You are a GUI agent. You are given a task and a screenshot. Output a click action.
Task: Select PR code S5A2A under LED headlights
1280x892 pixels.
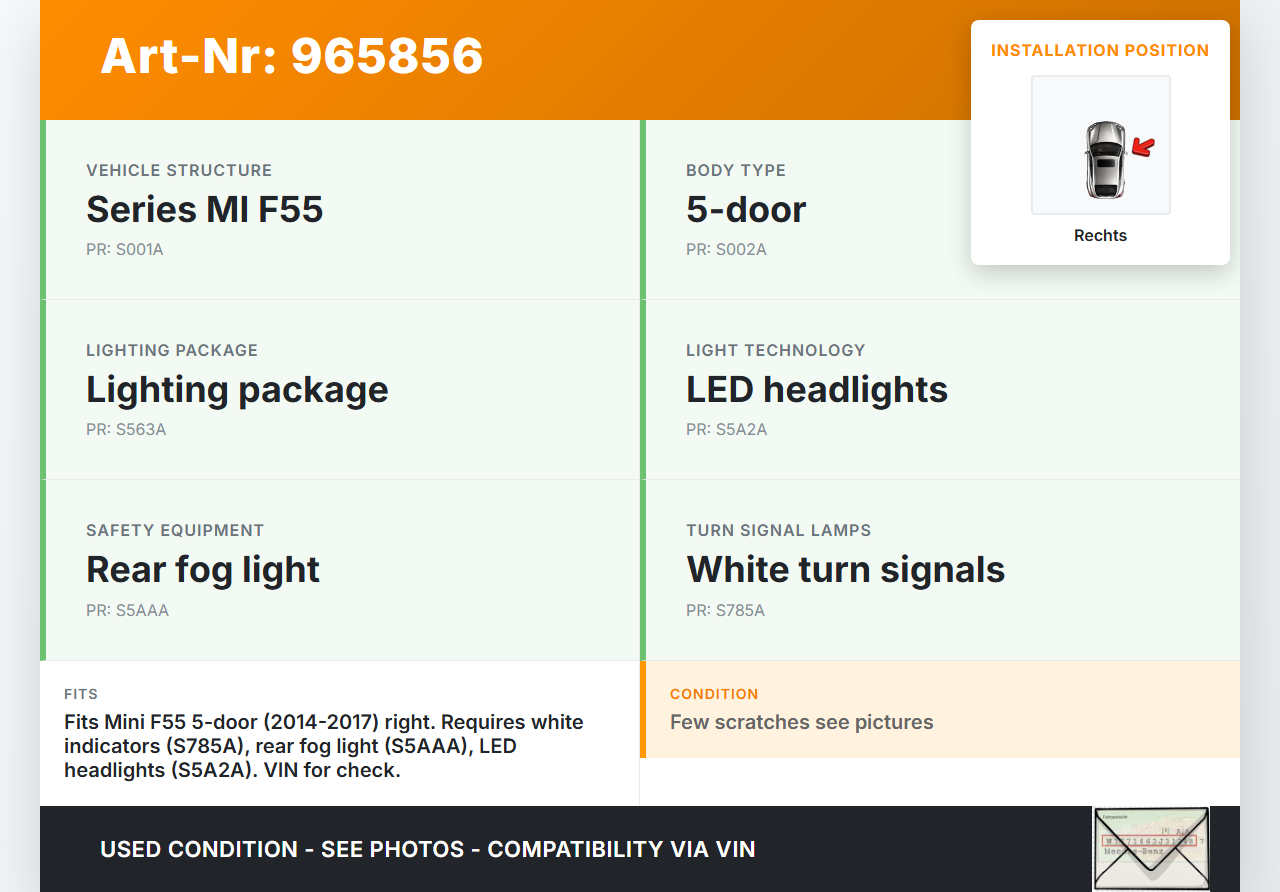tap(726, 430)
